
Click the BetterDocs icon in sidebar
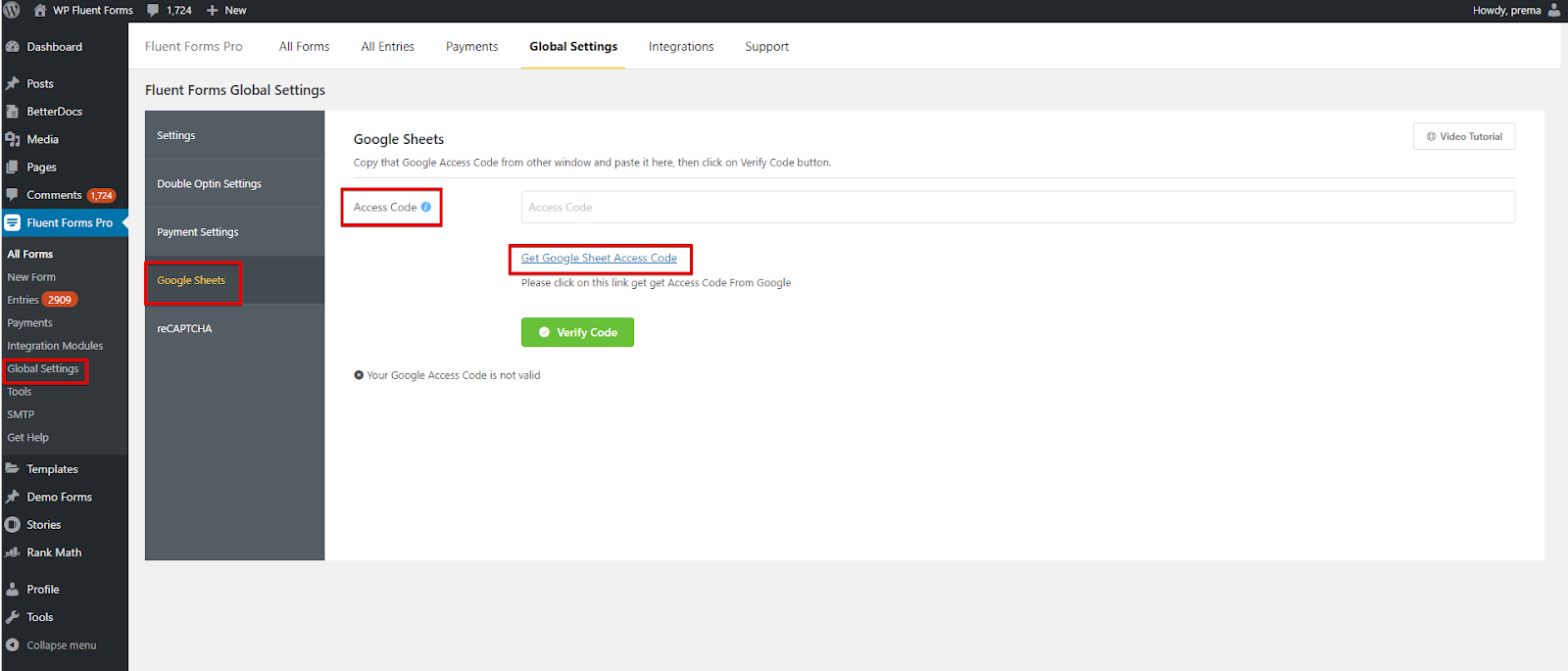tap(13, 112)
